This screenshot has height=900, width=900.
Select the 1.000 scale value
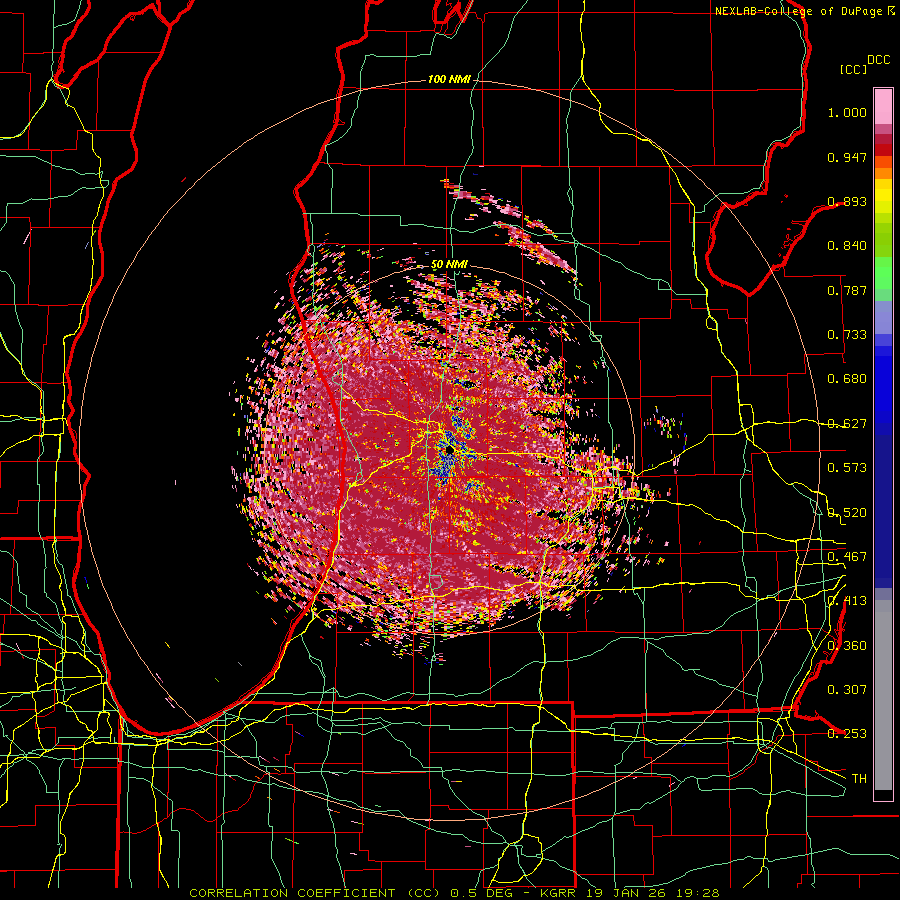847,112
